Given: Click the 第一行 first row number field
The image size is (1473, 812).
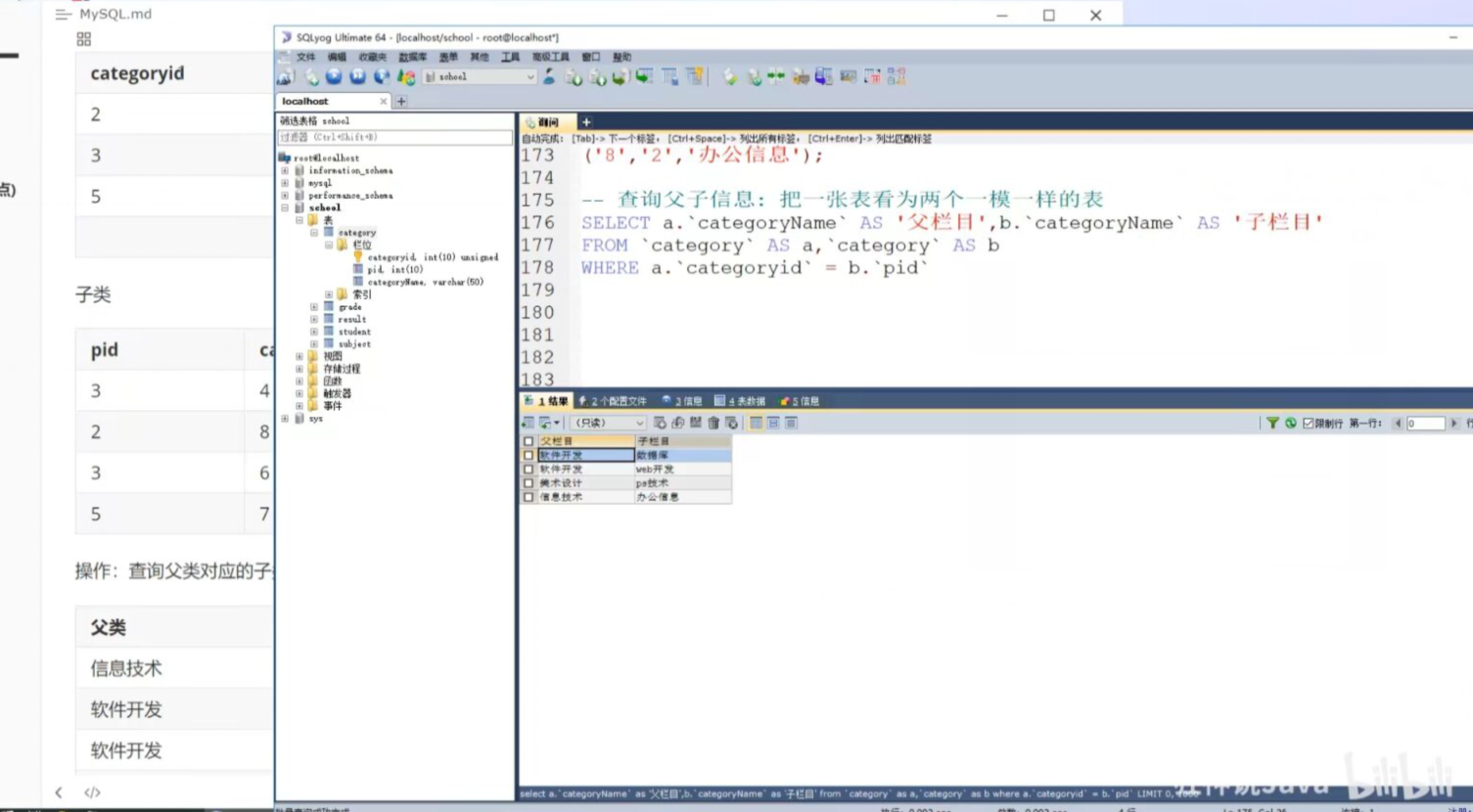Looking at the screenshot, I should click(x=1425, y=424).
